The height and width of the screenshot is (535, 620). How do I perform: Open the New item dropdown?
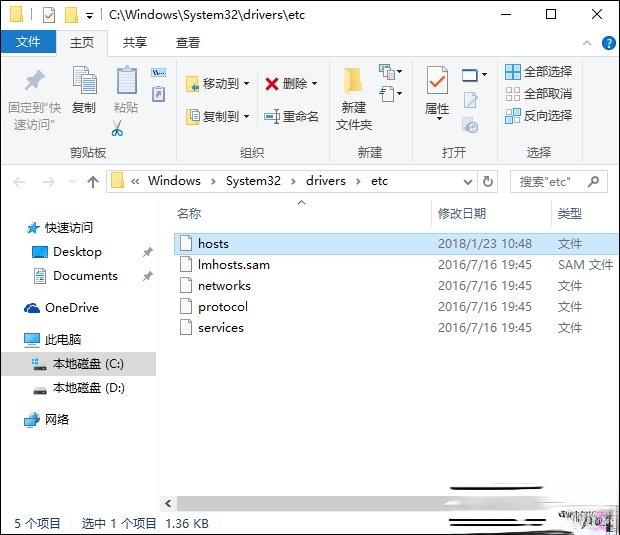pyautogui.click(x=391, y=72)
